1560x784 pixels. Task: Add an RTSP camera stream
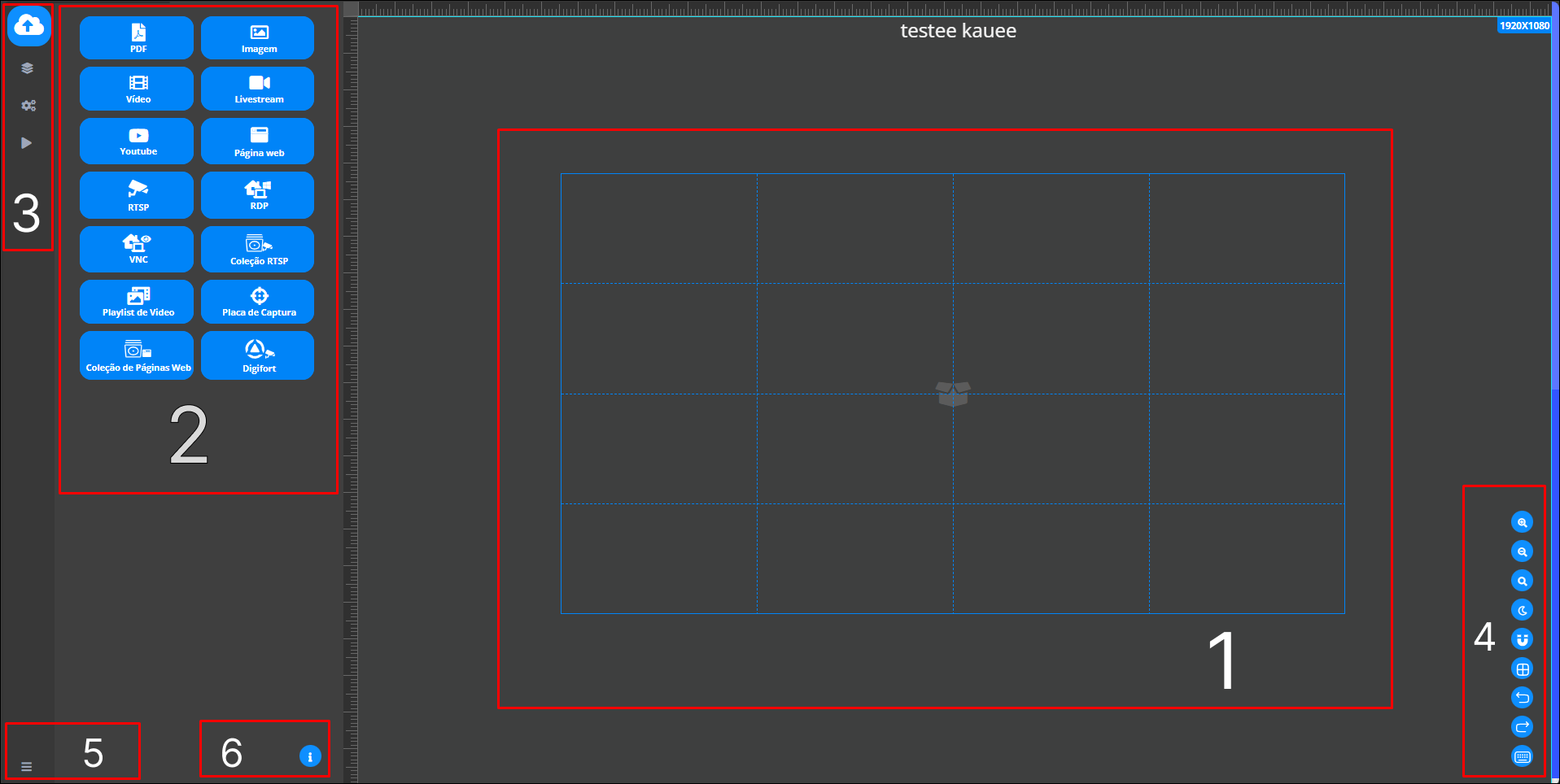coord(136,195)
